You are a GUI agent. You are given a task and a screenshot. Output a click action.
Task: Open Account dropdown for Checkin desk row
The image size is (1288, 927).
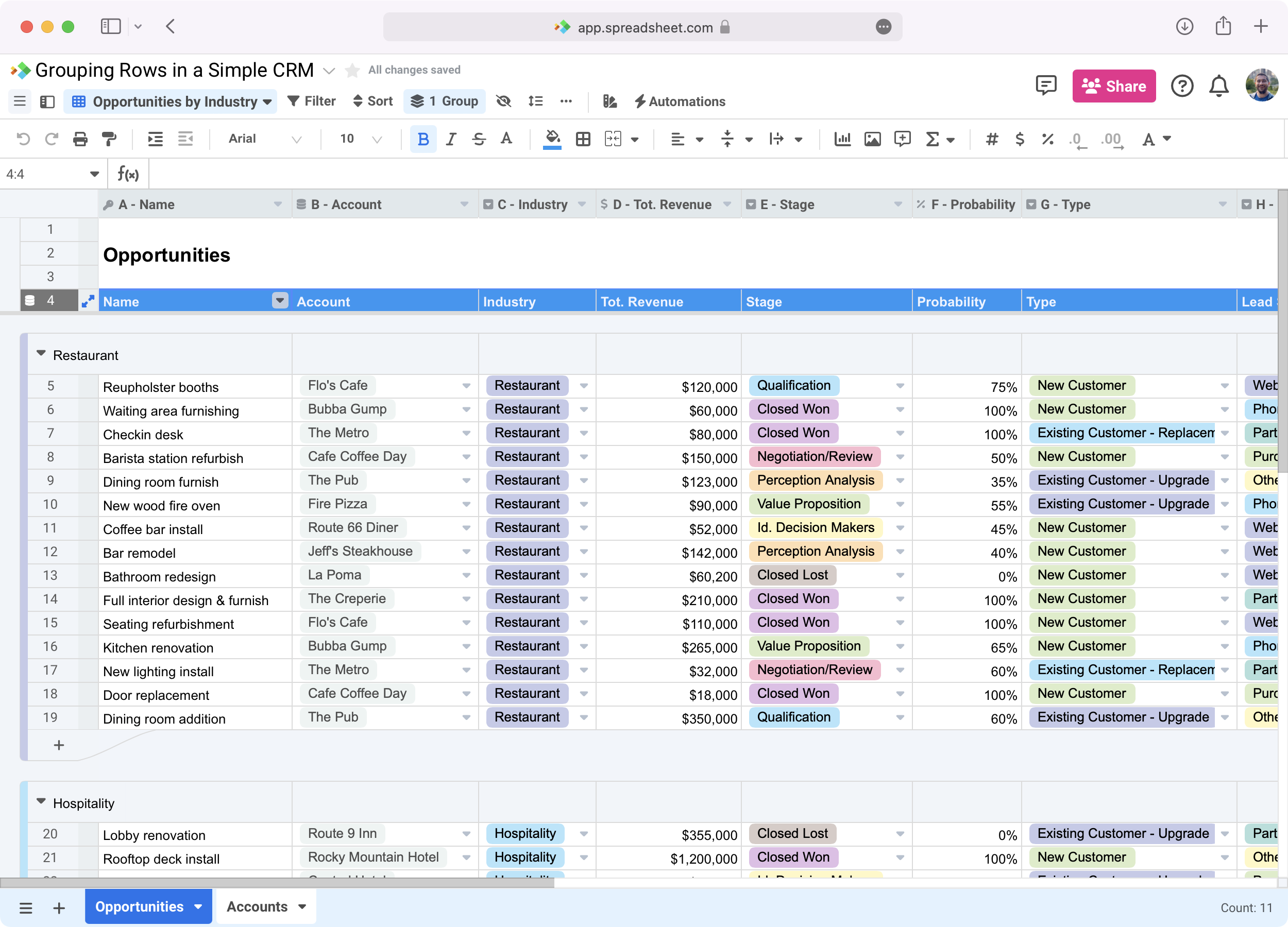[466, 433]
